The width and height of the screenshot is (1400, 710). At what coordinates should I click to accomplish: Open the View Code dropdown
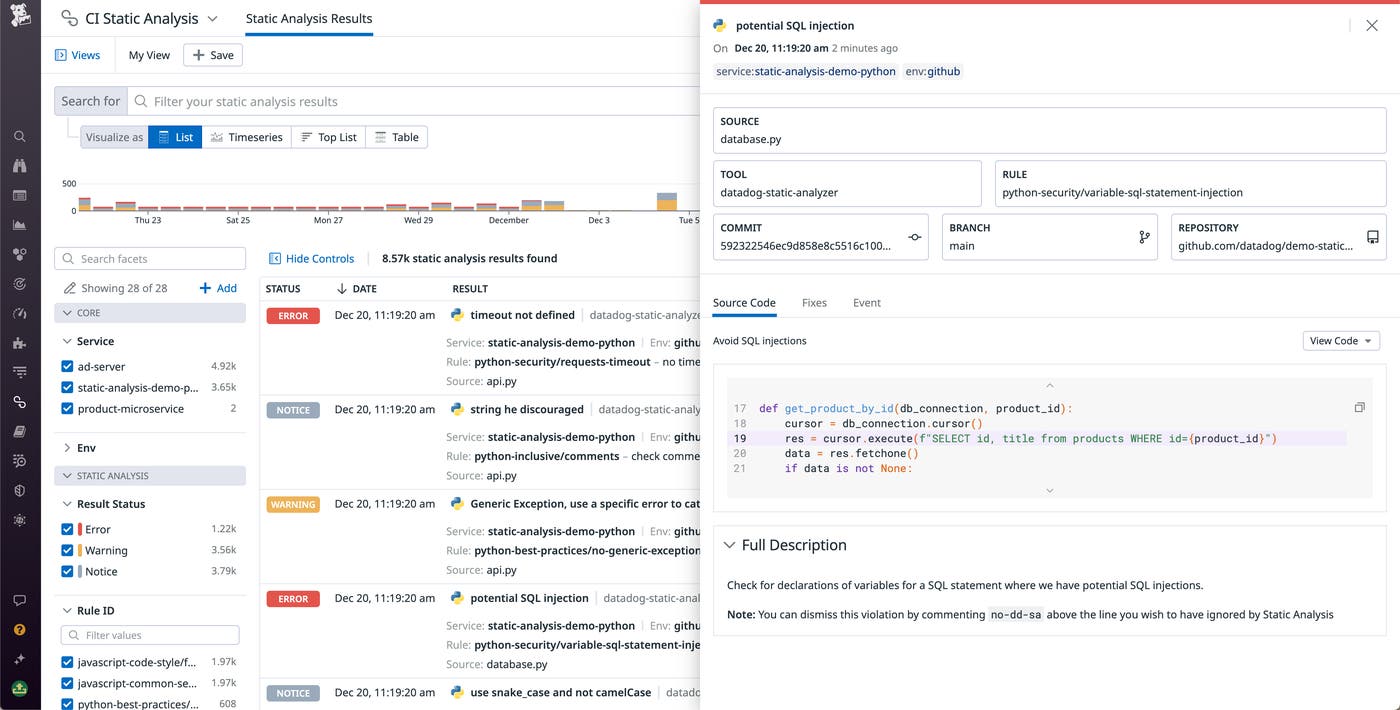pos(1340,340)
